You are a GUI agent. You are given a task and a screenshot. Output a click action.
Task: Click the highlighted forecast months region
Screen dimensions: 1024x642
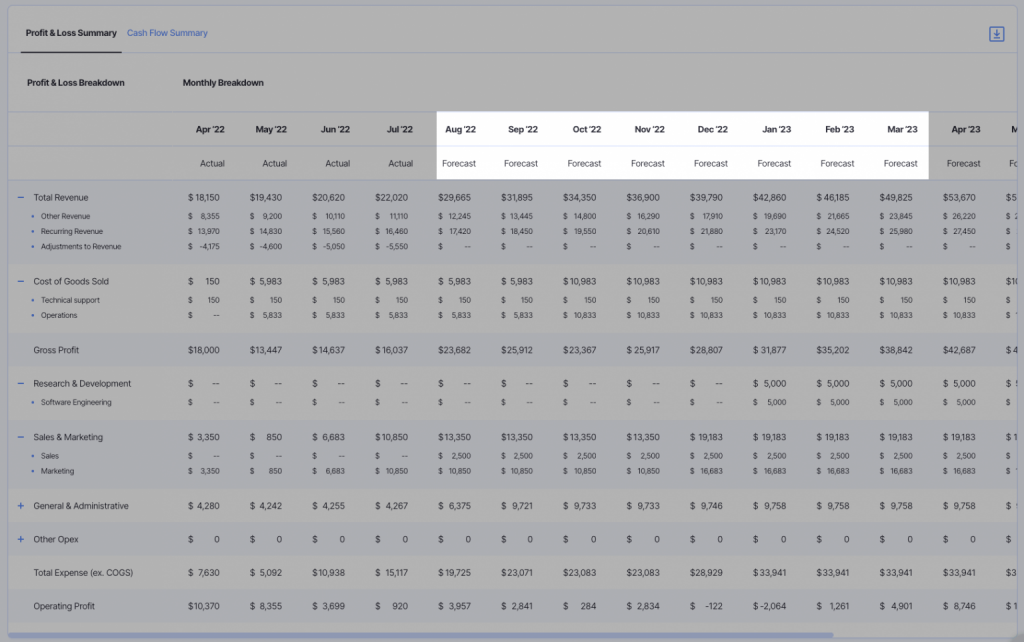pyautogui.click(x=680, y=145)
